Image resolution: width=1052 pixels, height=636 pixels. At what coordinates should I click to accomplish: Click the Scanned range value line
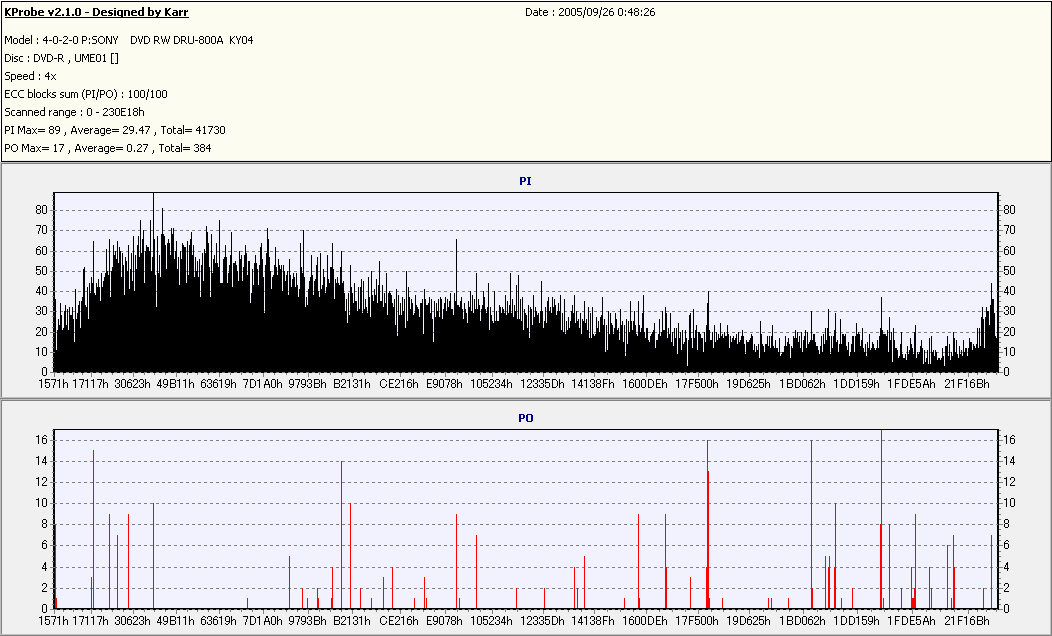(74, 112)
